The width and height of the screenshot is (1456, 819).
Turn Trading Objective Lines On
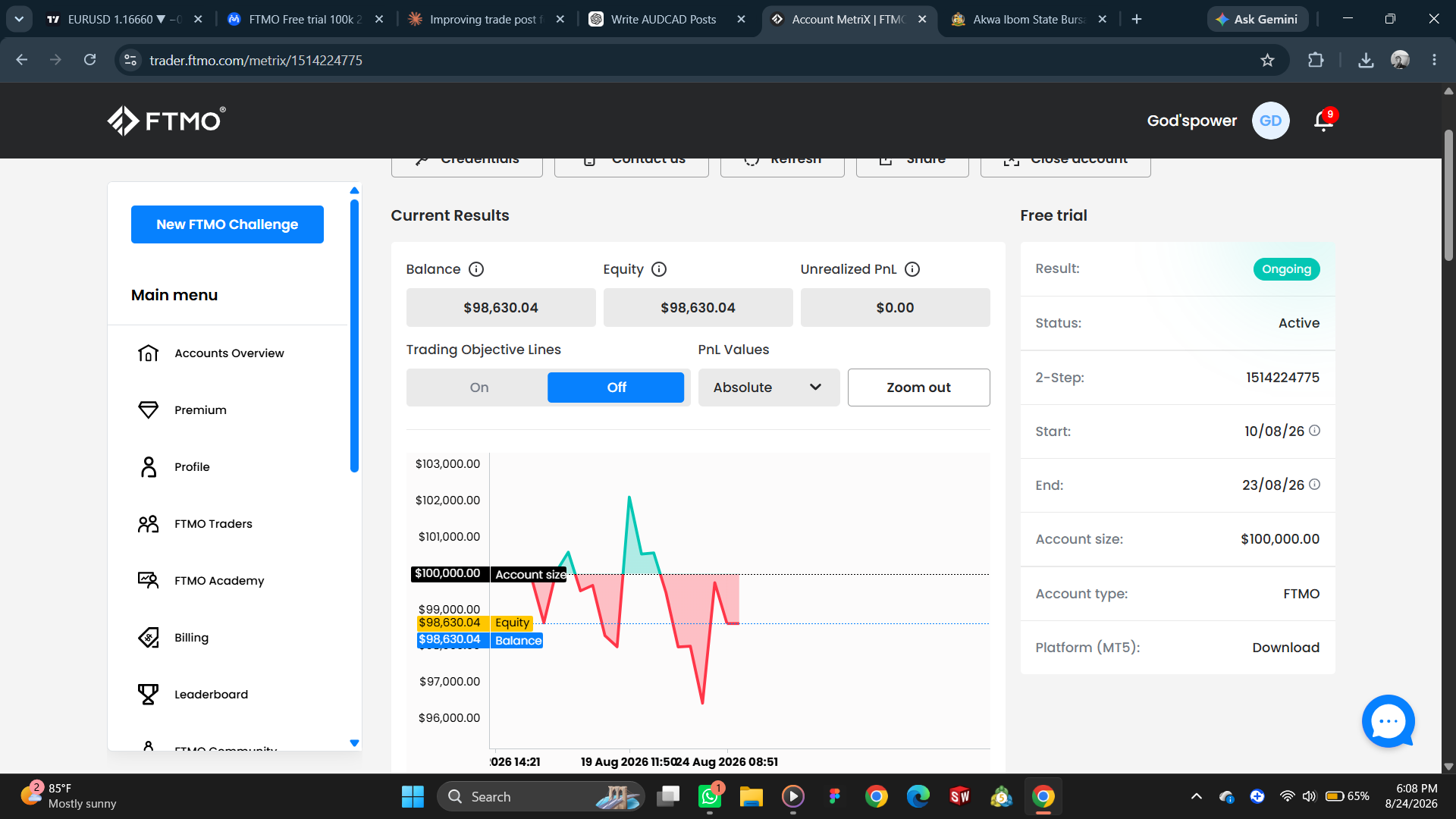point(479,388)
